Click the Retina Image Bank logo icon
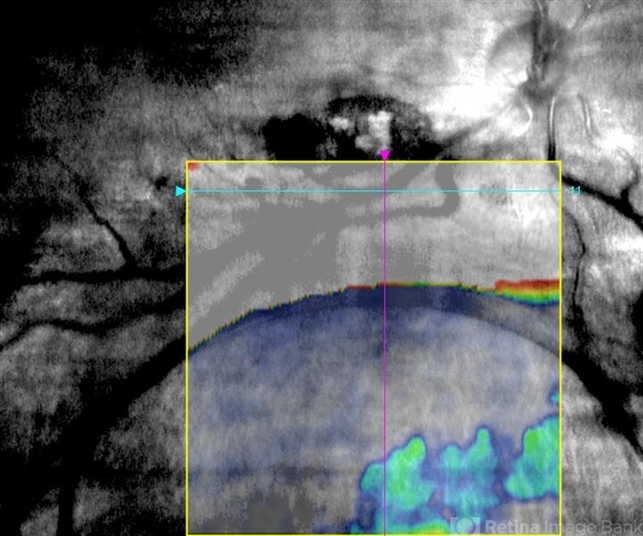 pos(467,524)
